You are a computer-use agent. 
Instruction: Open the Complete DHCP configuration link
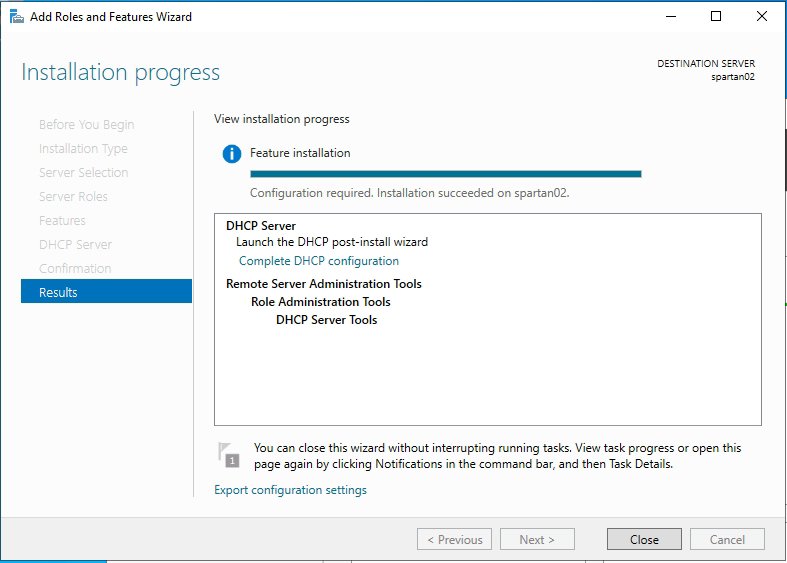[x=318, y=261]
